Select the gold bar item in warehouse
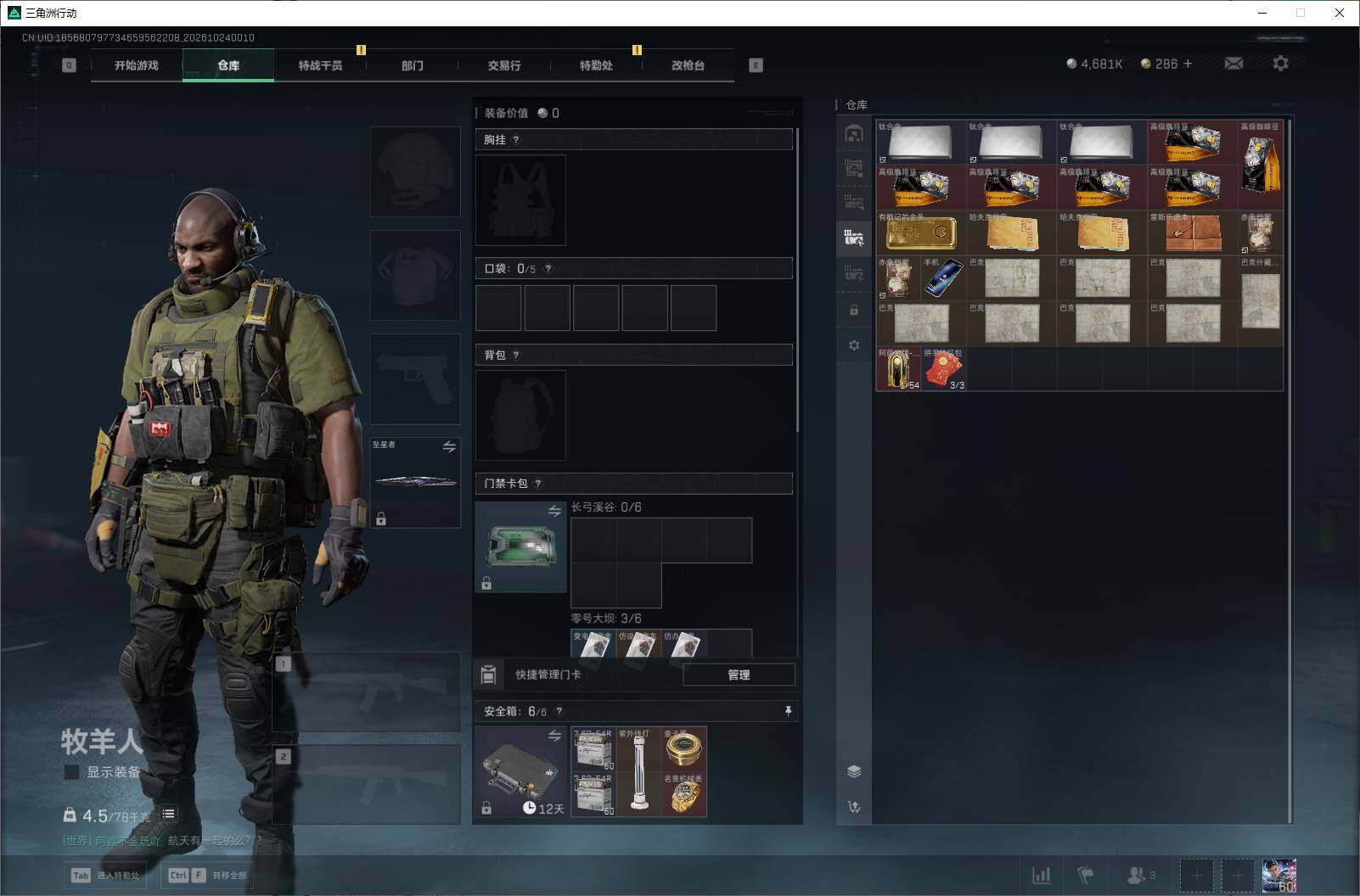Image resolution: width=1360 pixels, height=896 pixels. click(x=921, y=232)
